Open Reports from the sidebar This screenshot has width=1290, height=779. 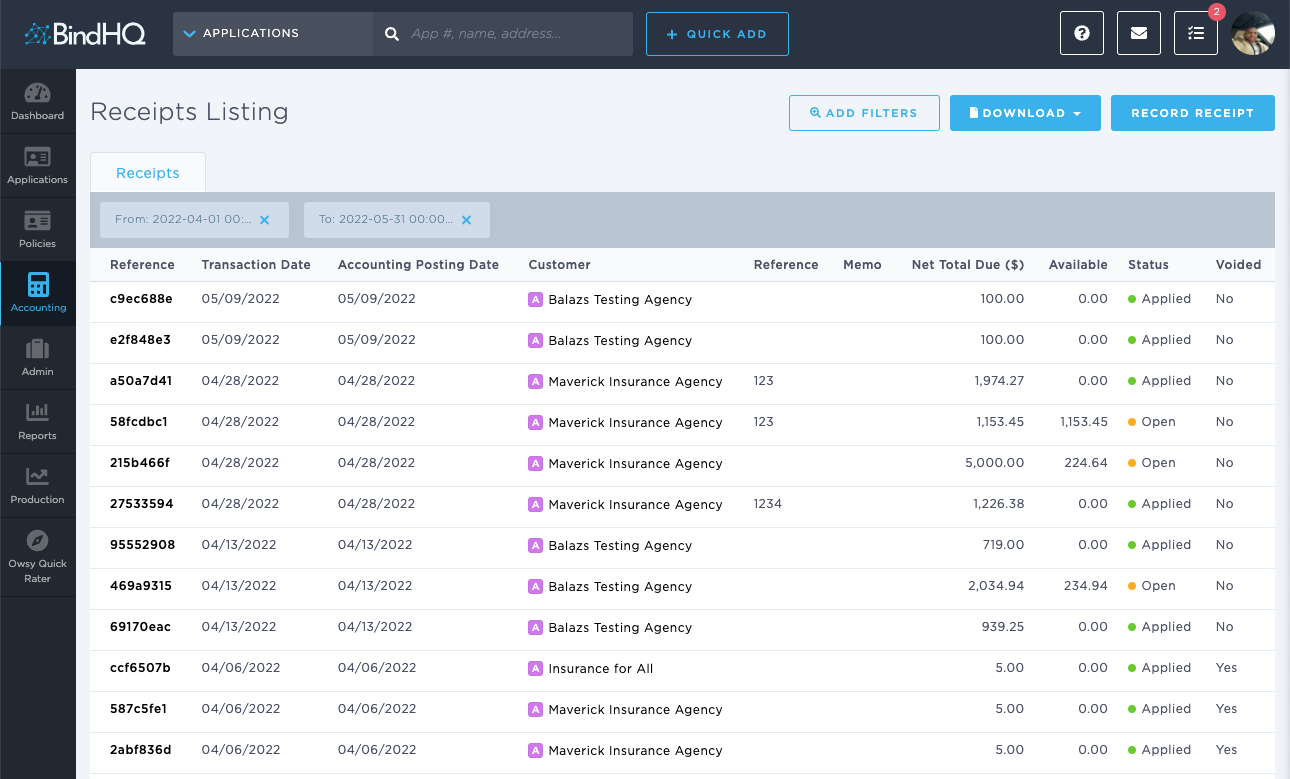pyautogui.click(x=37, y=421)
